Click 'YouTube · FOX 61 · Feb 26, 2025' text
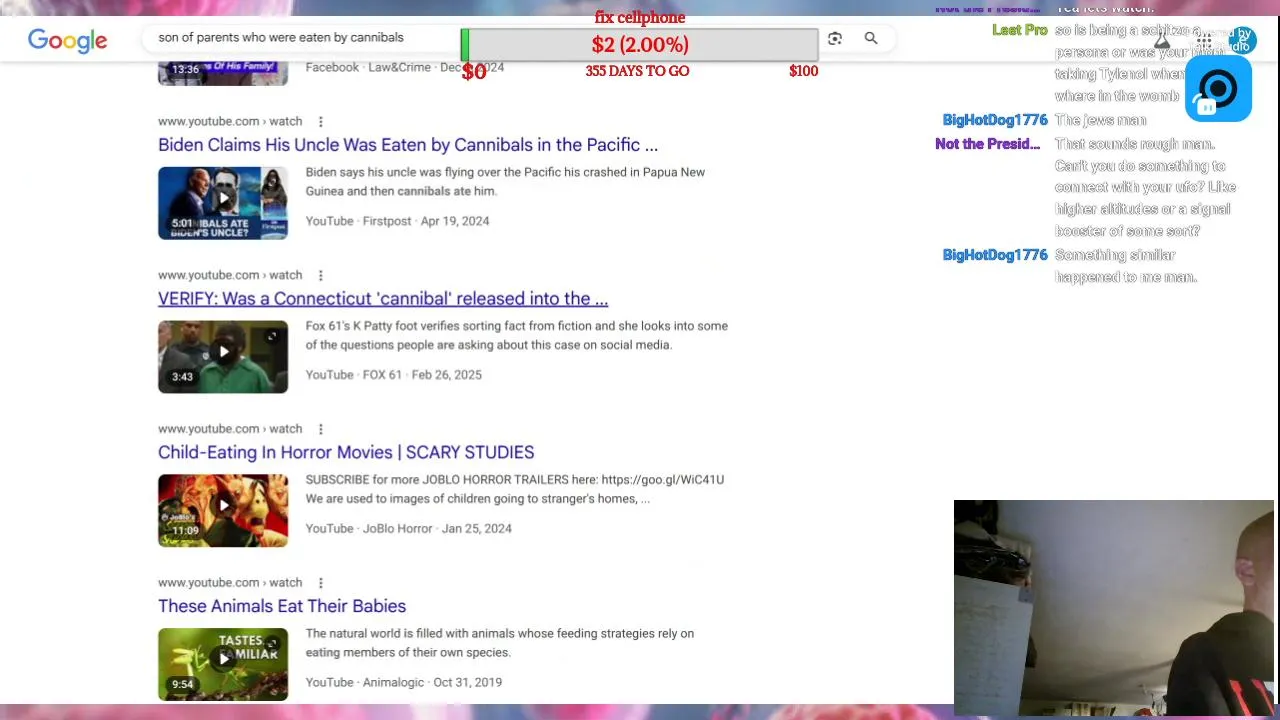1280x720 pixels. [x=393, y=375]
